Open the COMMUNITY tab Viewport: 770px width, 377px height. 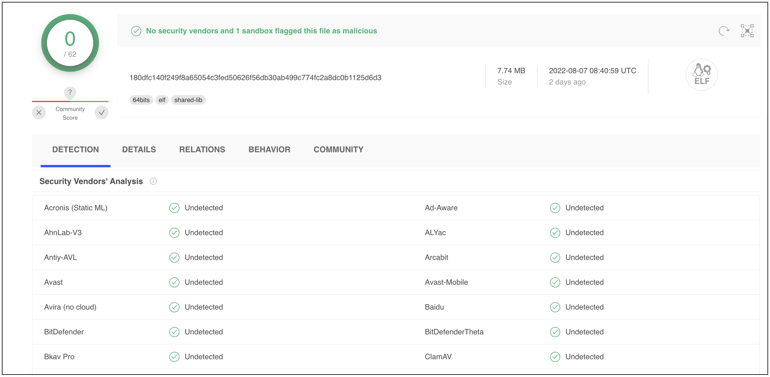pos(339,150)
